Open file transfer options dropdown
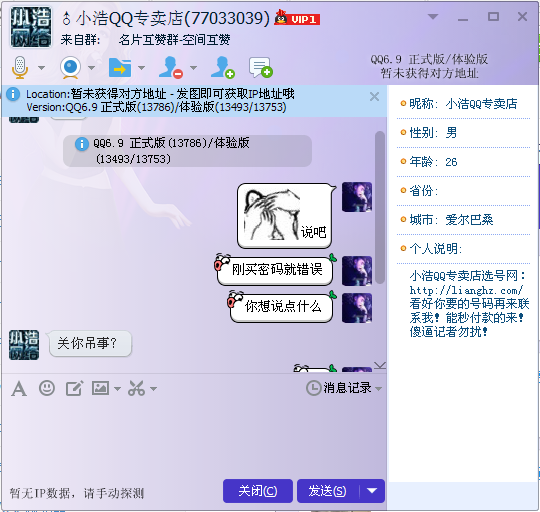 click(x=141, y=67)
